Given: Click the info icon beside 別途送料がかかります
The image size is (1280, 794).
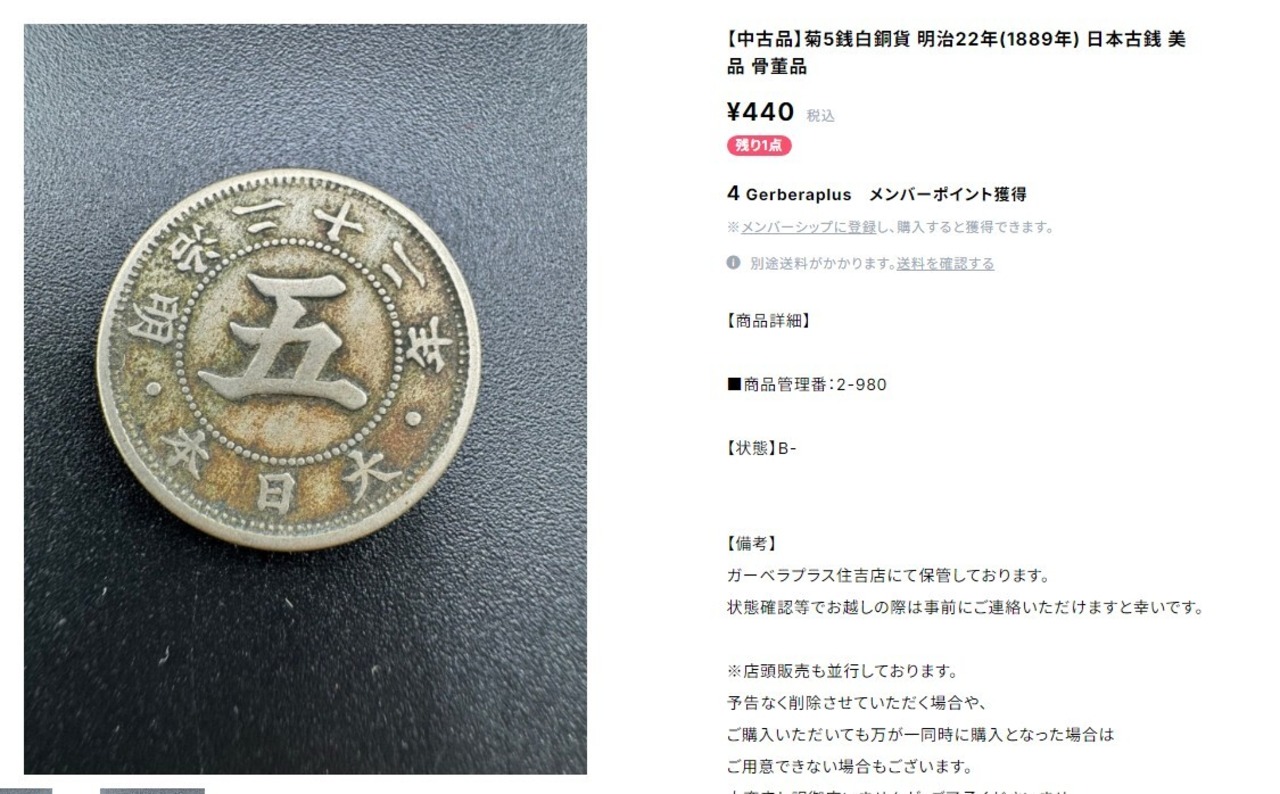Looking at the screenshot, I should (733, 263).
